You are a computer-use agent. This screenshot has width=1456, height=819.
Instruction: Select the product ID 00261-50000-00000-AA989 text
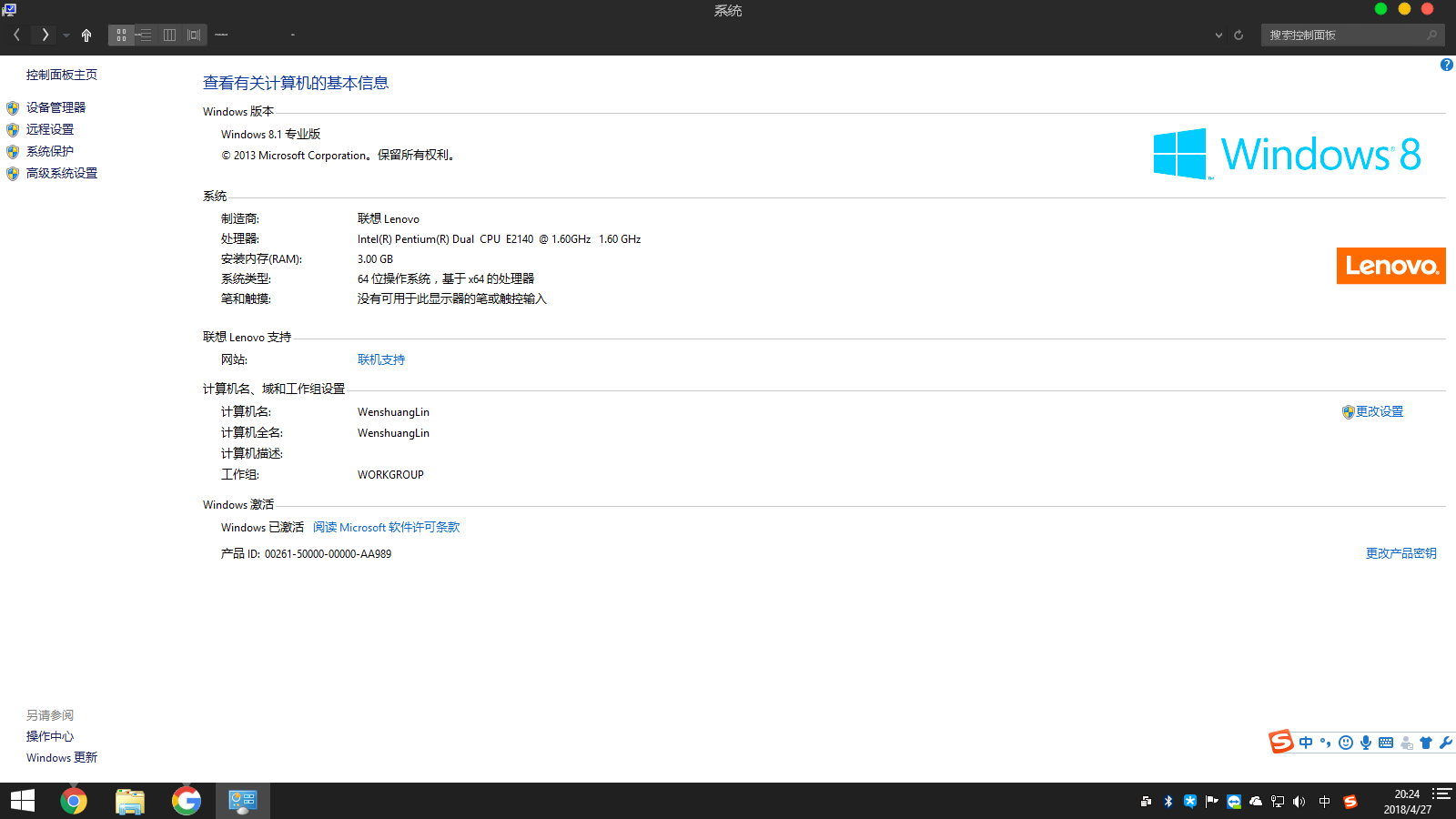pyautogui.click(x=328, y=553)
